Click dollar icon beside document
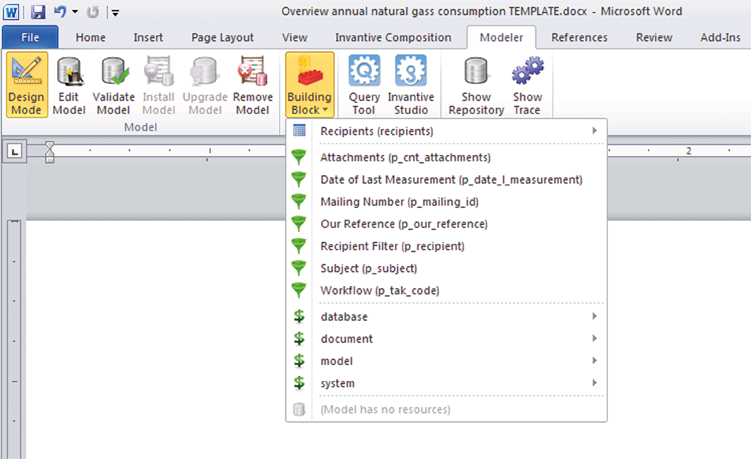751x459 pixels. (299, 339)
